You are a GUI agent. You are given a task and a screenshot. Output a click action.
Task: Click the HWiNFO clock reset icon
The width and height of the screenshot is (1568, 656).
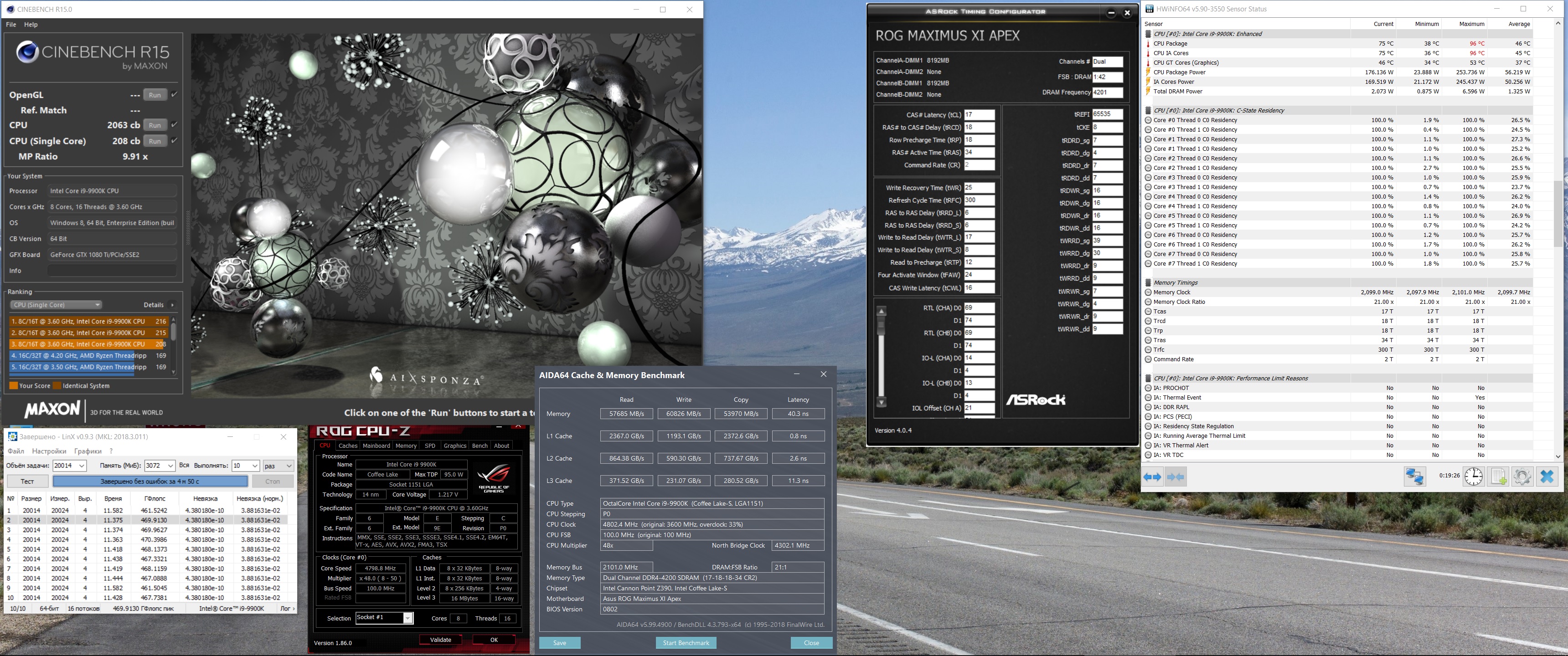tap(1473, 477)
